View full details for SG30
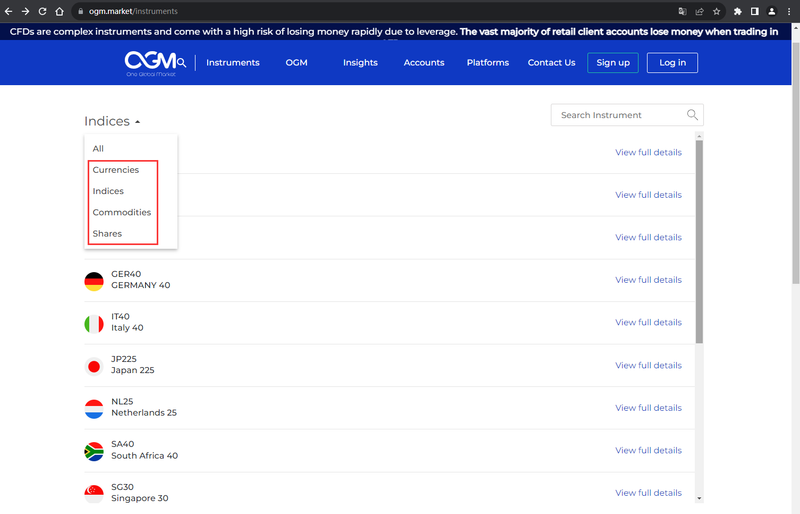800x514 pixels. [x=648, y=493]
